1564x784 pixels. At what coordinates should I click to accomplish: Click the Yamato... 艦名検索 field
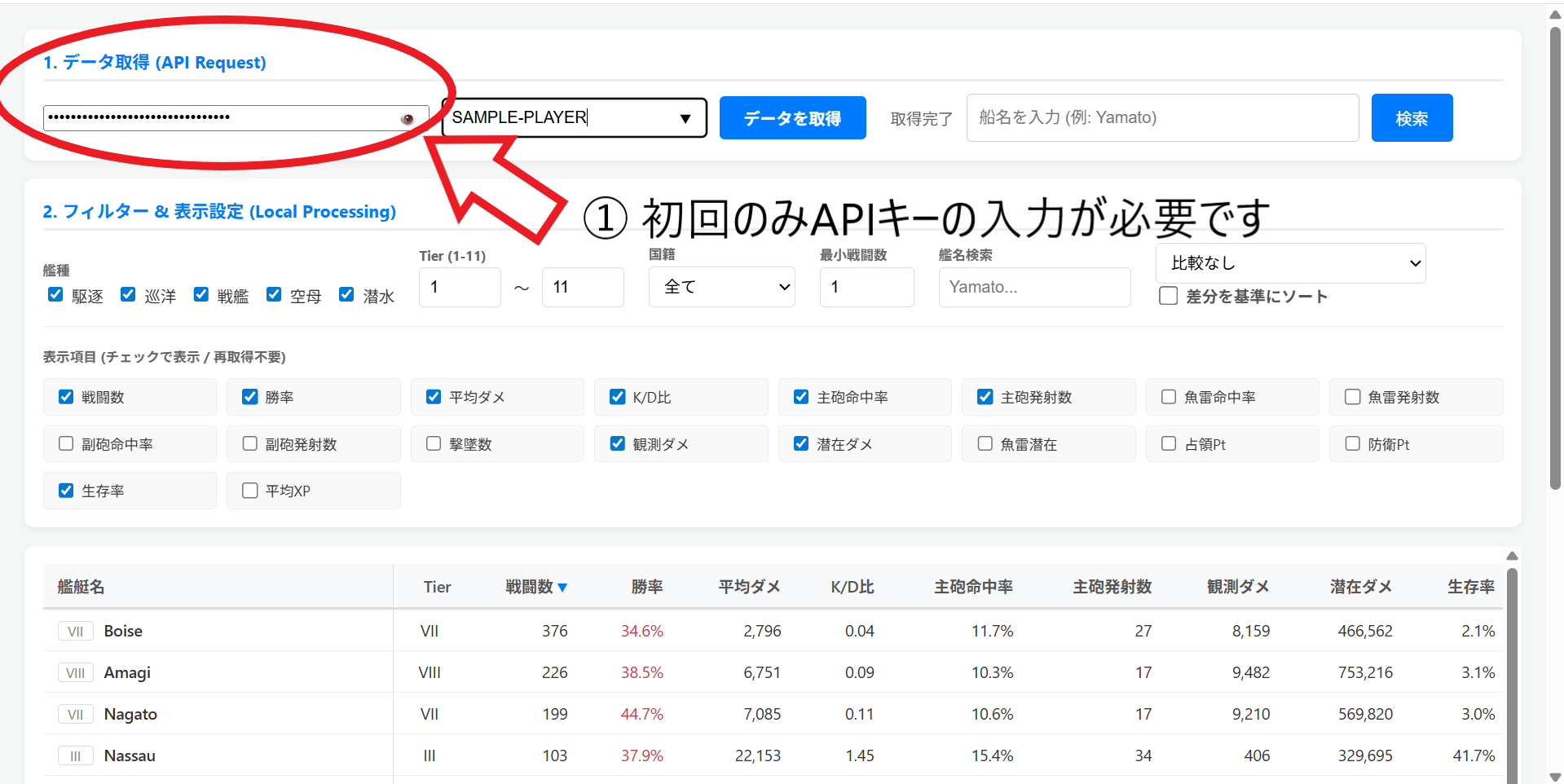[1033, 287]
